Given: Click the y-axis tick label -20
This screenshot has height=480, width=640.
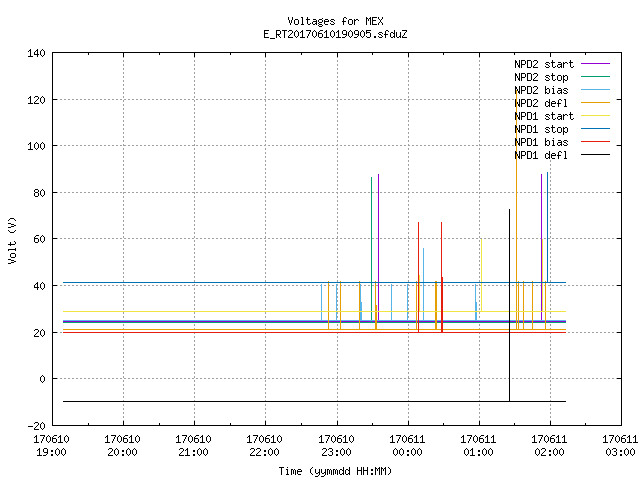Looking at the screenshot, I should [x=36, y=426].
